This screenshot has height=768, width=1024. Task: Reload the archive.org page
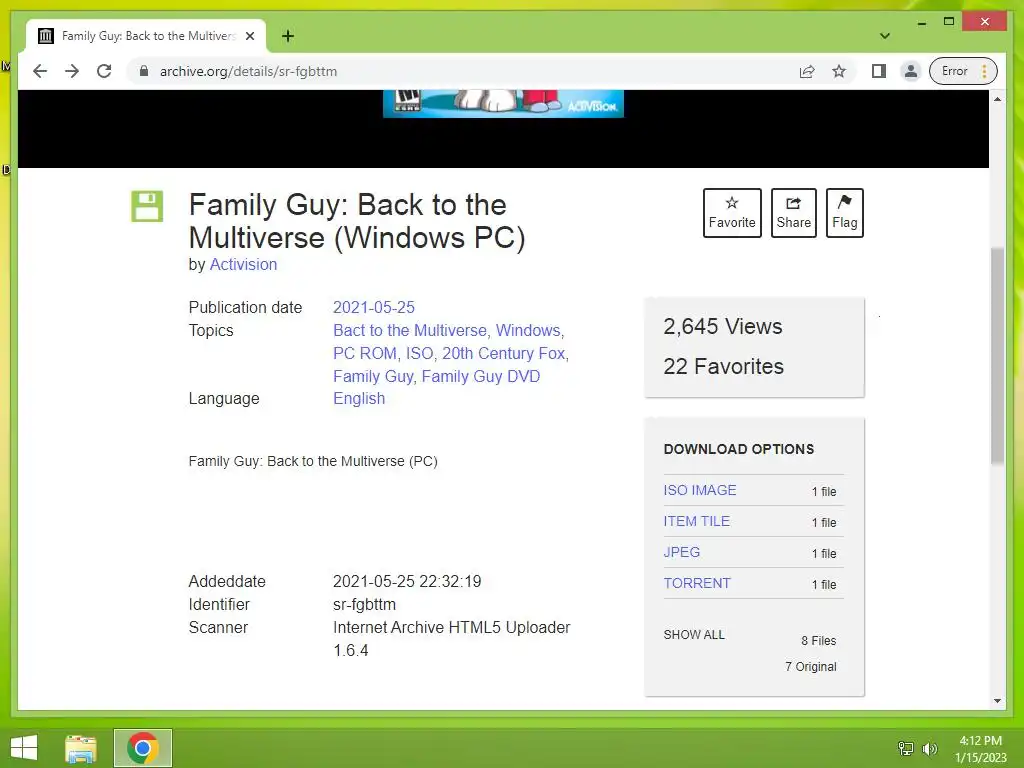(x=104, y=71)
